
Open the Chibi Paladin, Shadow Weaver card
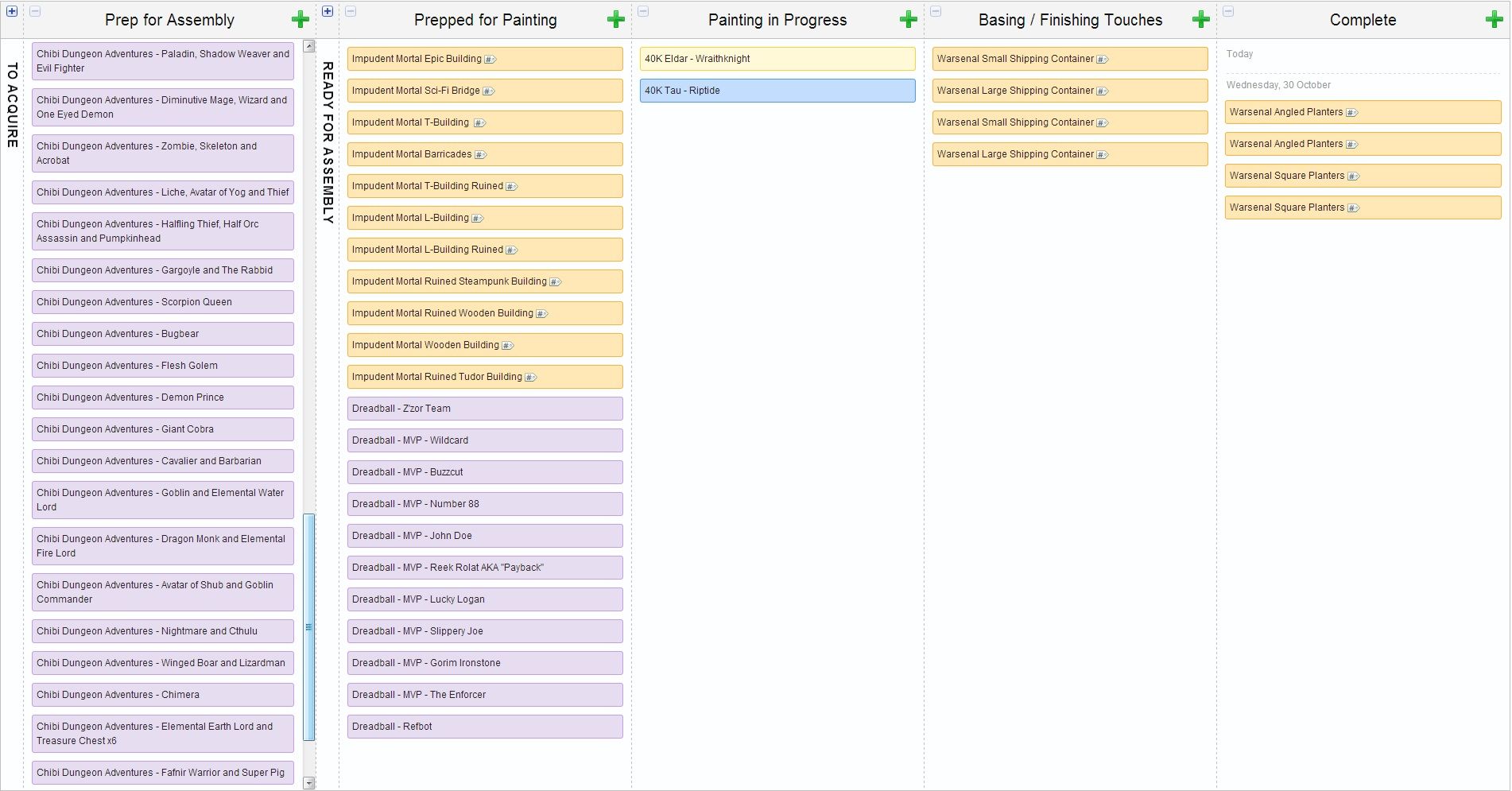pyautogui.click(x=163, y=61)
